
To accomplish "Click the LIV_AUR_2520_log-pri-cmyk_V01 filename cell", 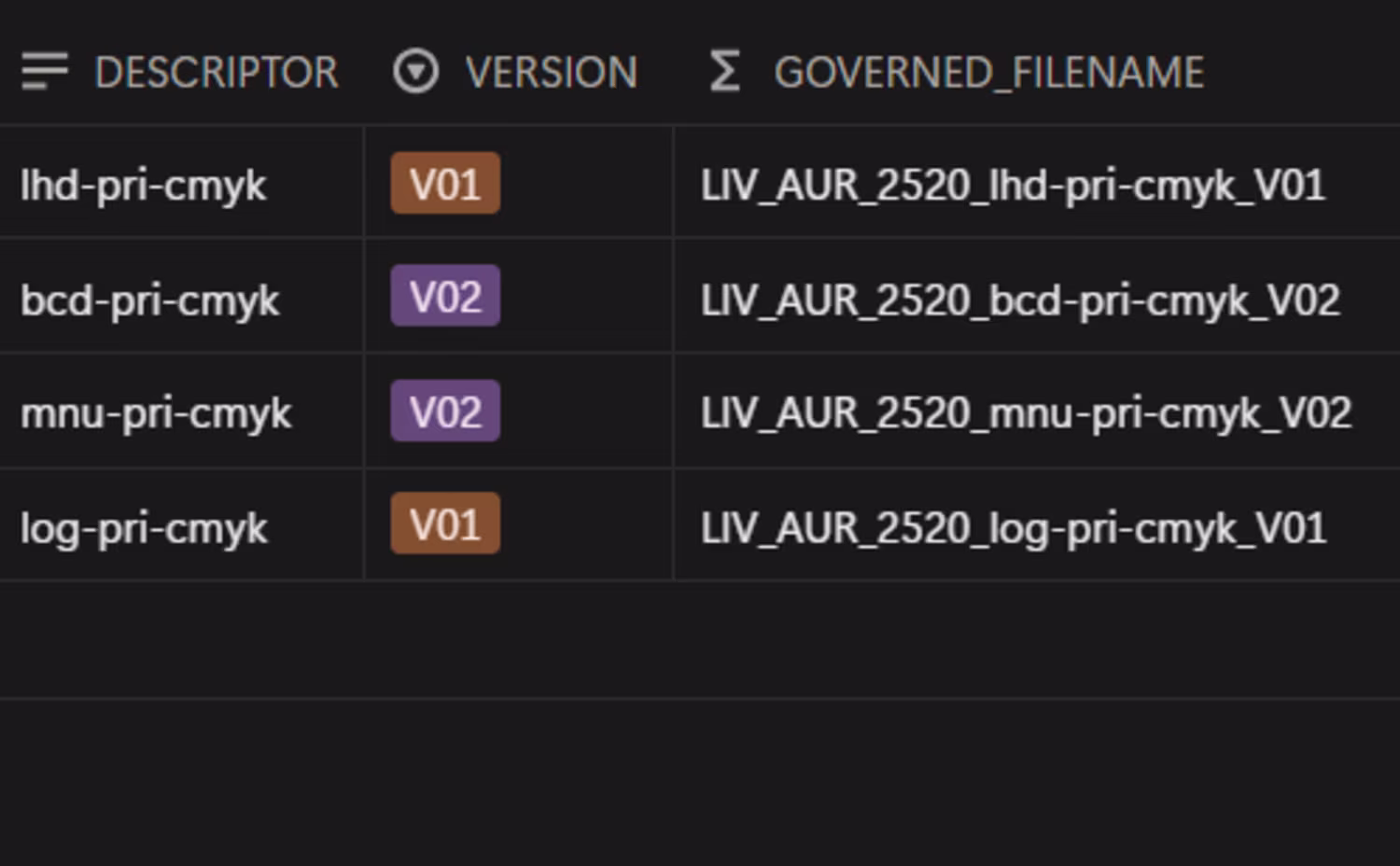I will coord(1036,524).
